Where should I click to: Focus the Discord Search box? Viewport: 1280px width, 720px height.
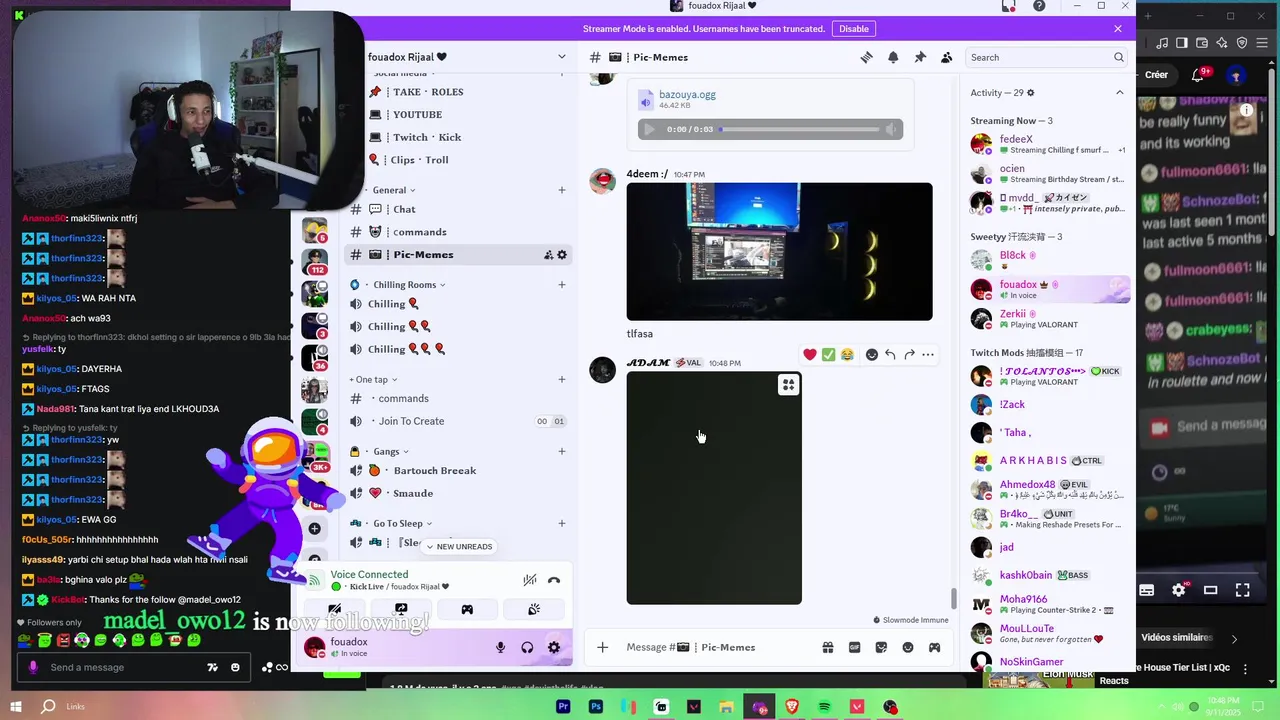pos(1046,57)
